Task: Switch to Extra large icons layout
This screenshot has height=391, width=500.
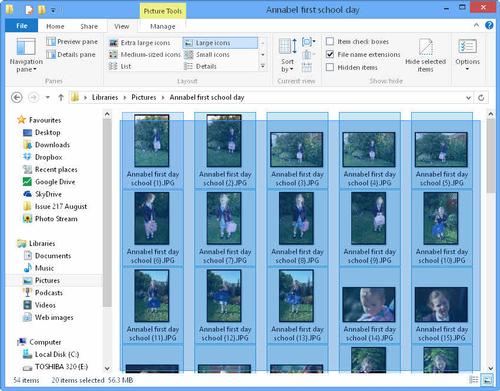Action: [140, 43]
